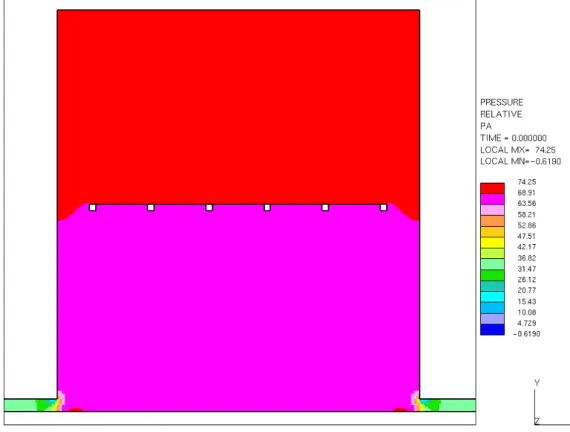Image resolution: width=570 pixels, height=432 pixels.
Task: Click the teal legend swatch above 20.77
Action: pos(492,286)
